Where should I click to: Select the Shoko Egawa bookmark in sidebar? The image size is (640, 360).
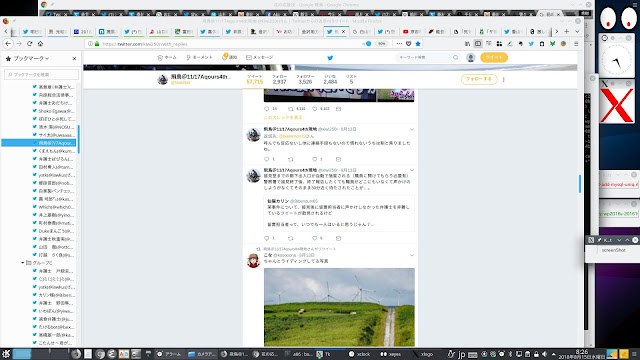[53, 111]
